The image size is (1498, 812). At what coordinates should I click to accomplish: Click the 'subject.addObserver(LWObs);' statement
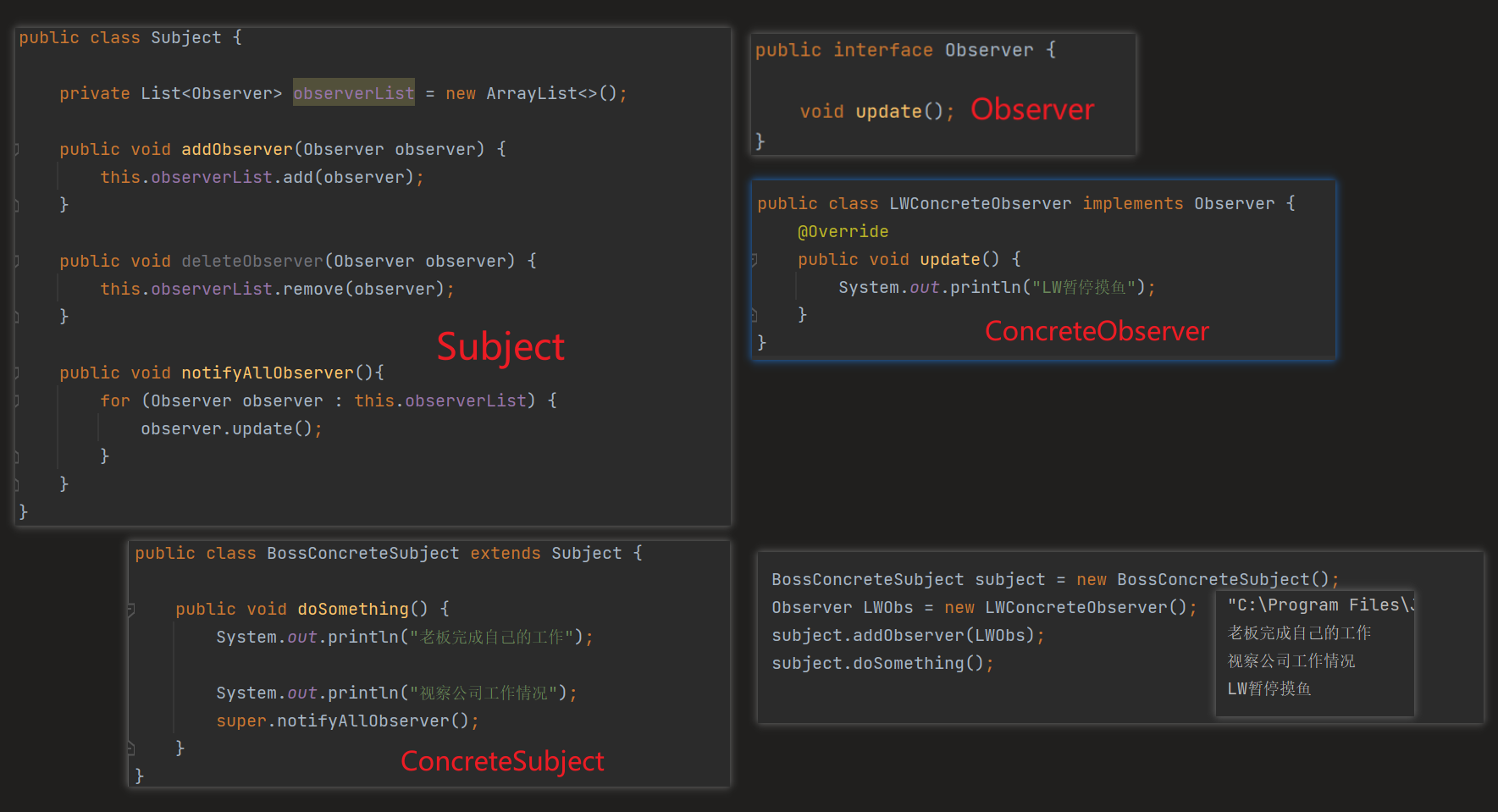coord(908,635)
